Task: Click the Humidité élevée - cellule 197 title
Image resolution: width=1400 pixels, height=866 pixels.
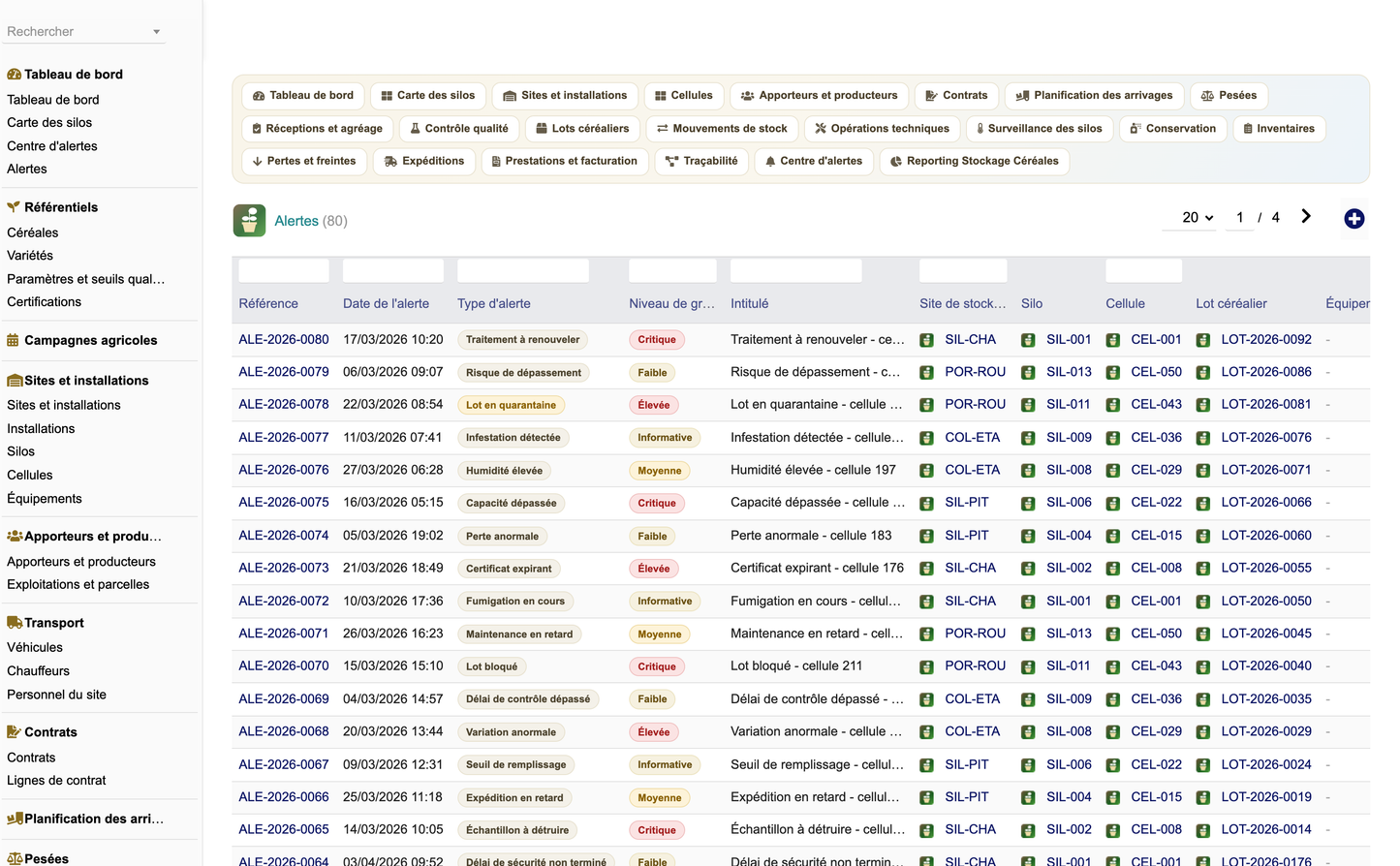Action: click(813, 471)
